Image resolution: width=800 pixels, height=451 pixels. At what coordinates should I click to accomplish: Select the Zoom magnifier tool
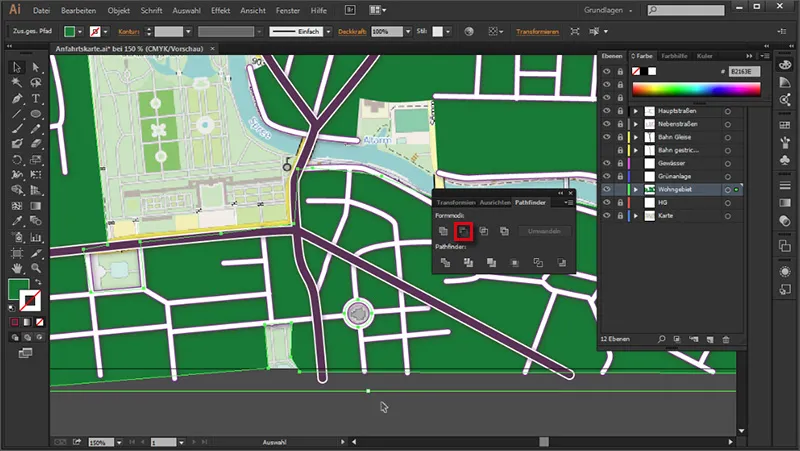point(35,268)
